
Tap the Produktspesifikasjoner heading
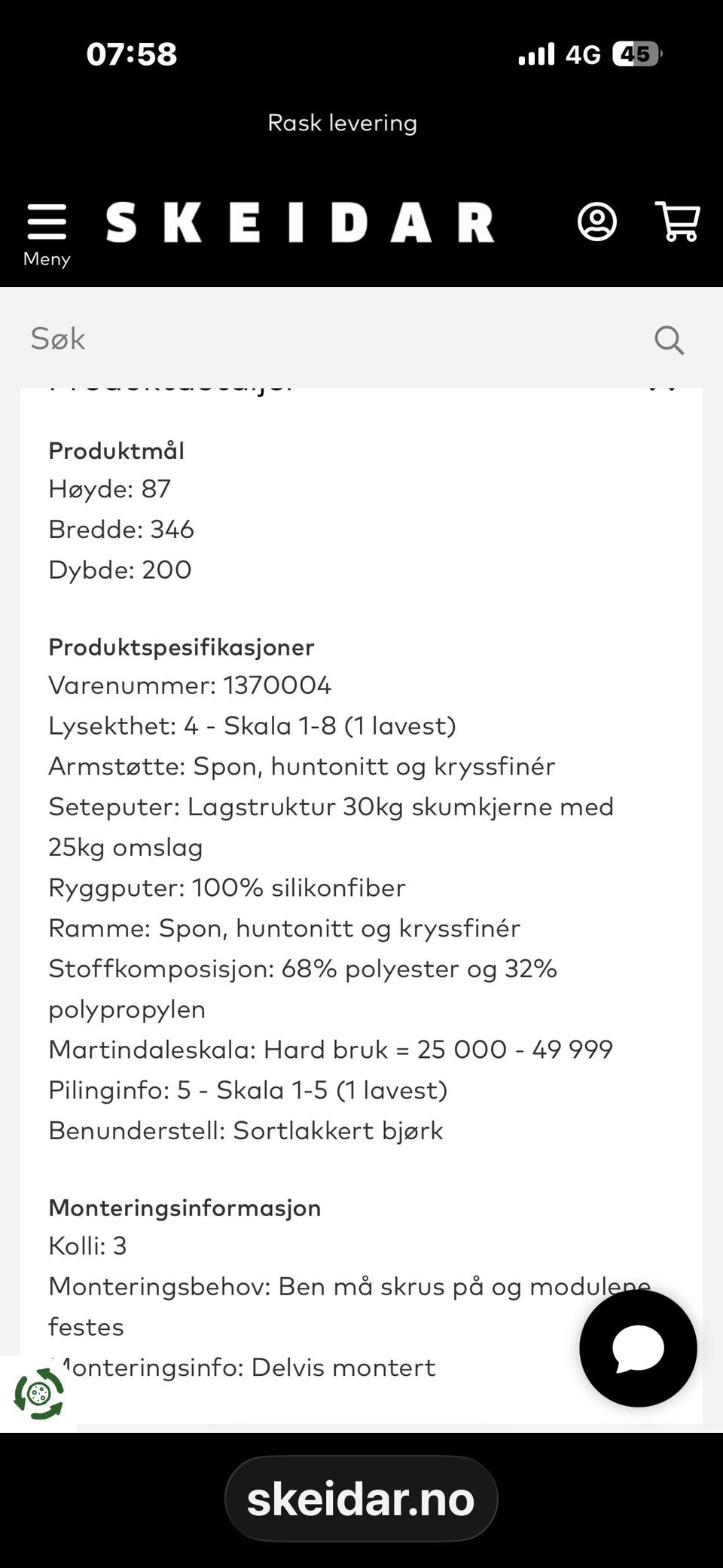[x=182, y=647]
